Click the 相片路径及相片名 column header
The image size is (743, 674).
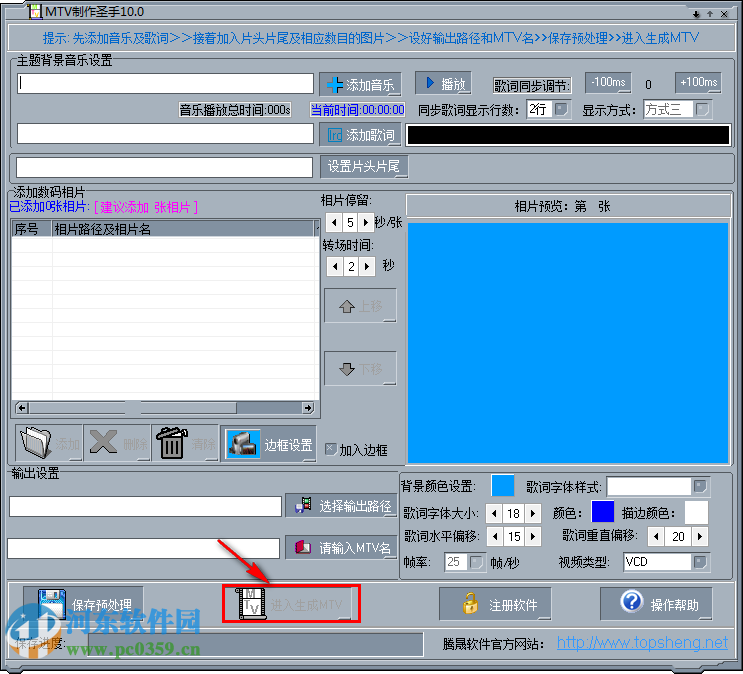click(x=184, y=229)
